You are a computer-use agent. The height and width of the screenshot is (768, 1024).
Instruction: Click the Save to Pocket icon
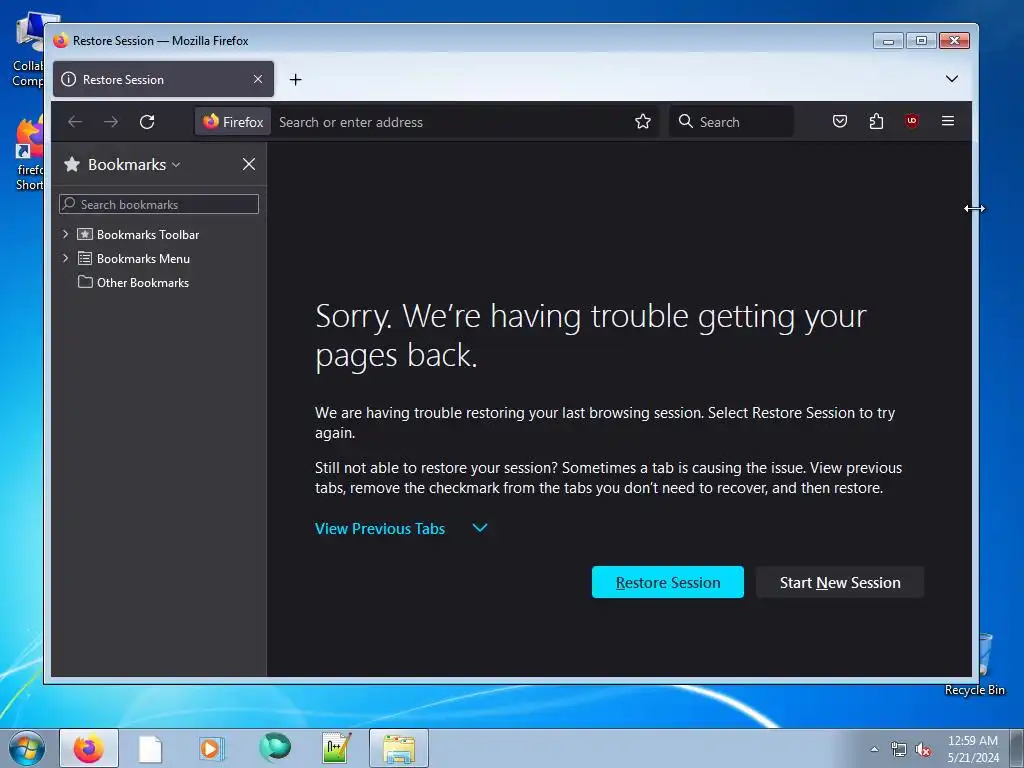click(840, 121)
